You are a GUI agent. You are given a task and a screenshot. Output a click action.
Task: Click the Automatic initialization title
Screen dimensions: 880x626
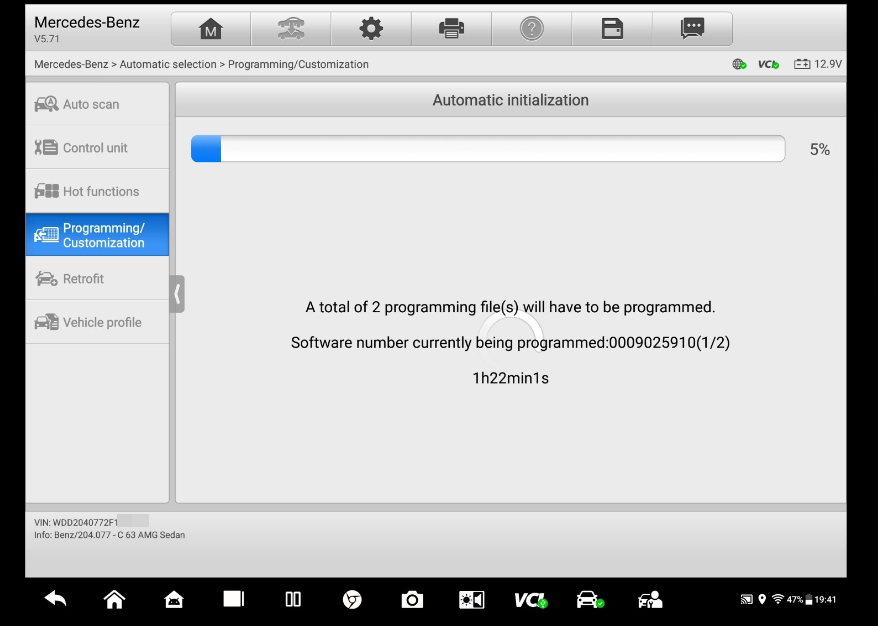coord(510,100)
